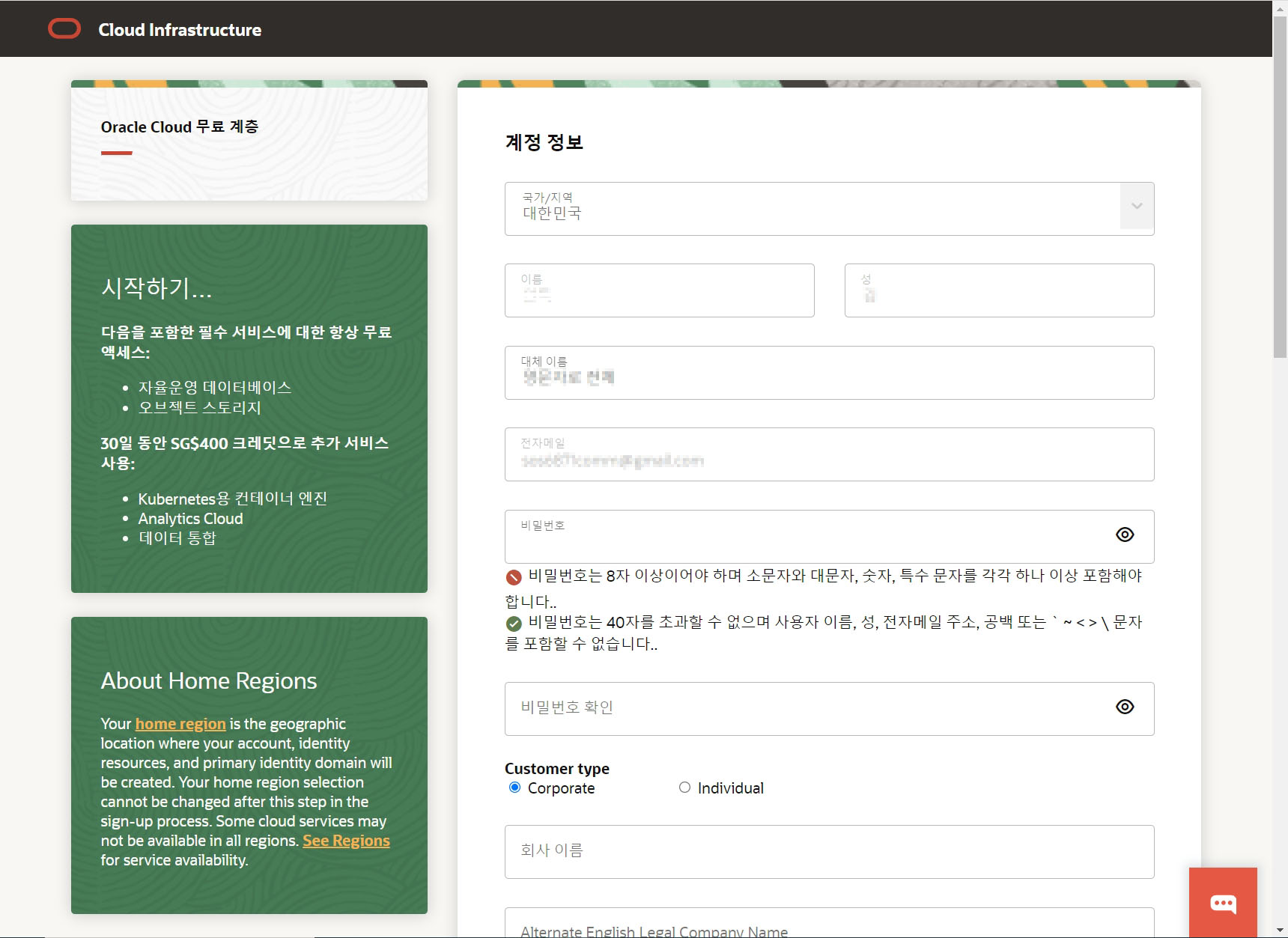The height and width of the screenshot is (938, 1288).
Task: Click the 시작하기... heading
Action: (x=157, y=287)
